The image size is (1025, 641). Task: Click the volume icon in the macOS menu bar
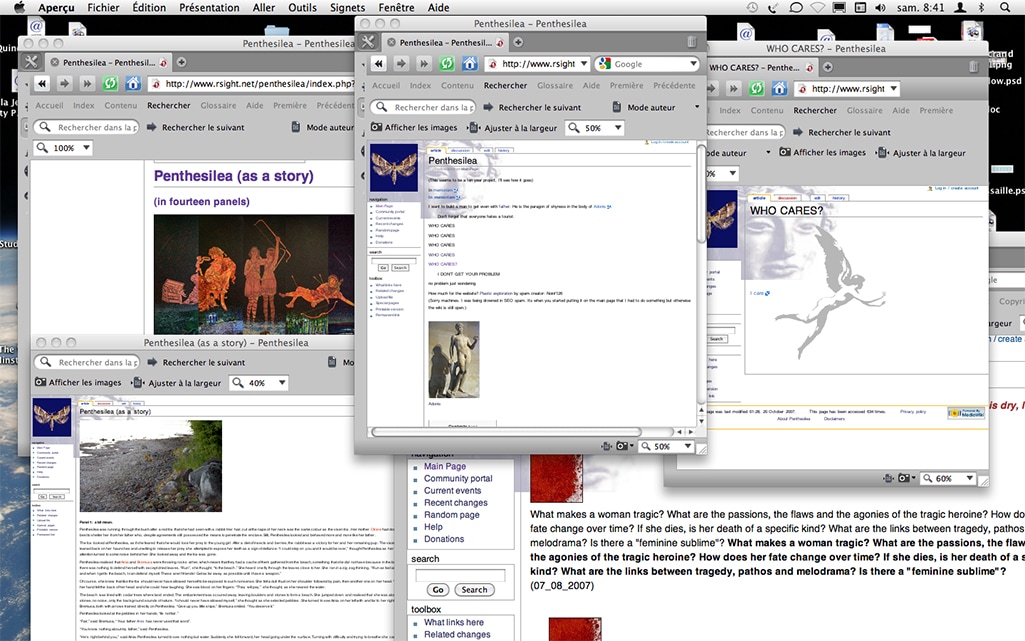point(881,8)
